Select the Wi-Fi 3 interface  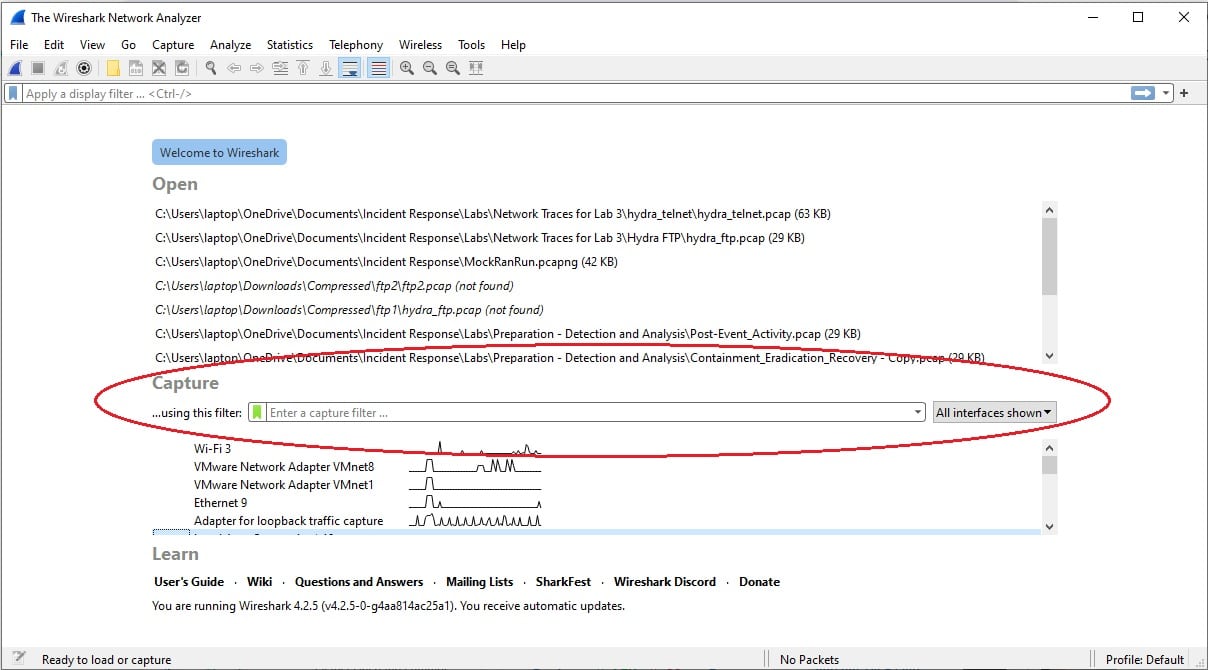212,449
